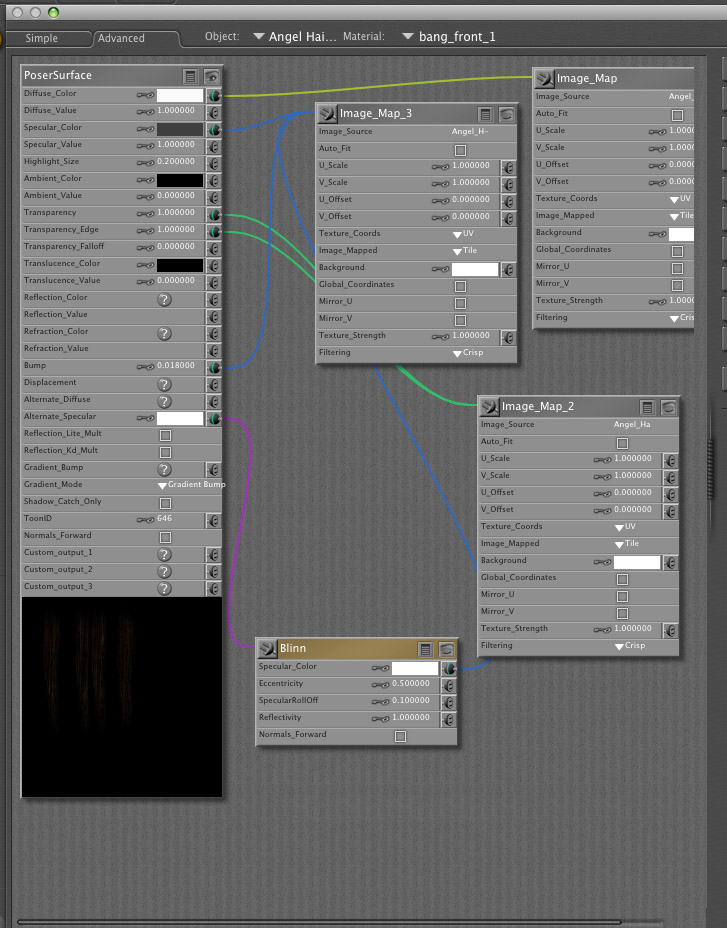Check Mirror_V in Image_Map node
Image resolution: width=727 pixels, height=928 pixels.
677,285
